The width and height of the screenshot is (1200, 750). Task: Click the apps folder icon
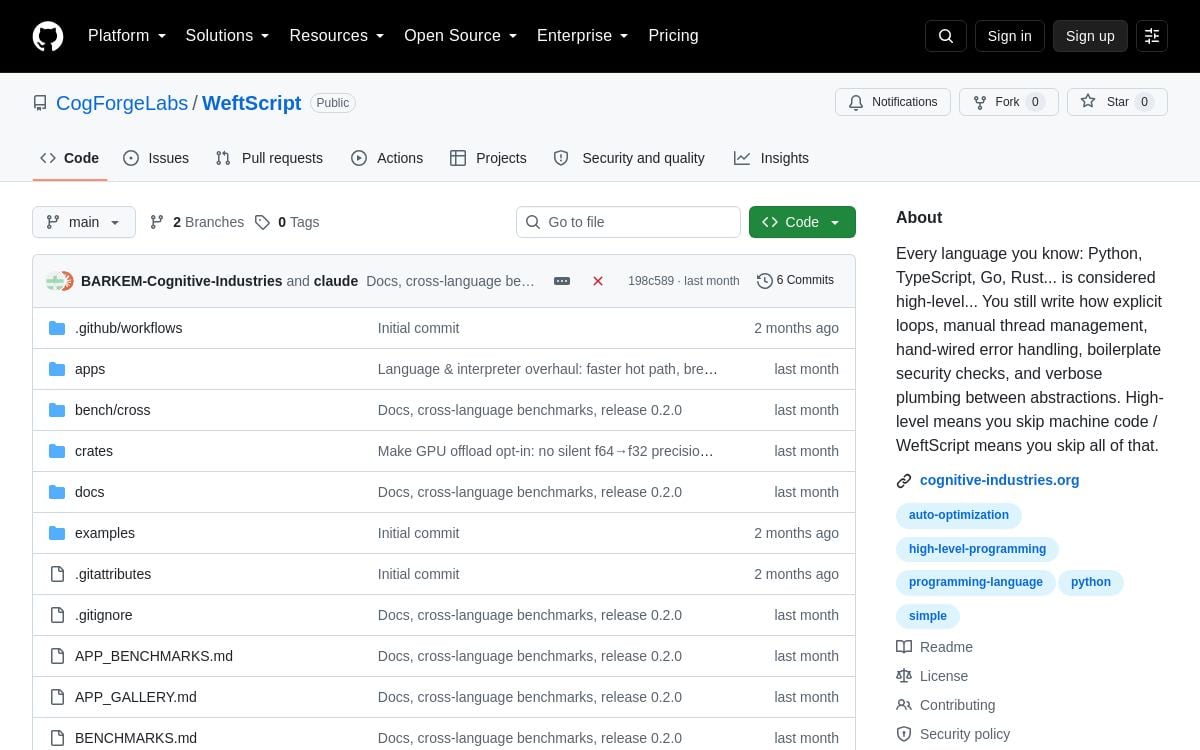click(x=57, y=369)
